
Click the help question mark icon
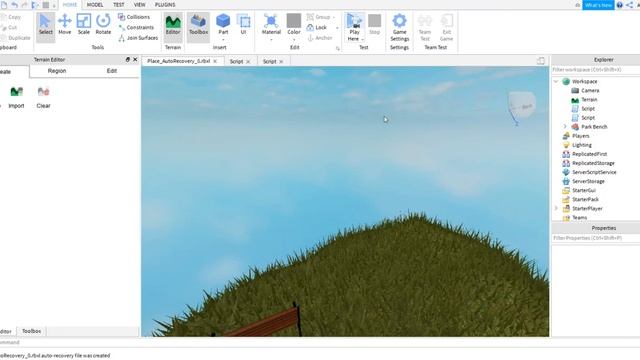click(620, 5)
